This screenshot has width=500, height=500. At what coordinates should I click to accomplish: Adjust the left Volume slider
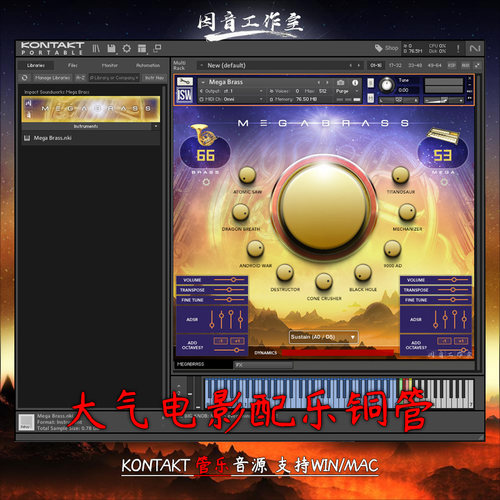tap(229, 280)
